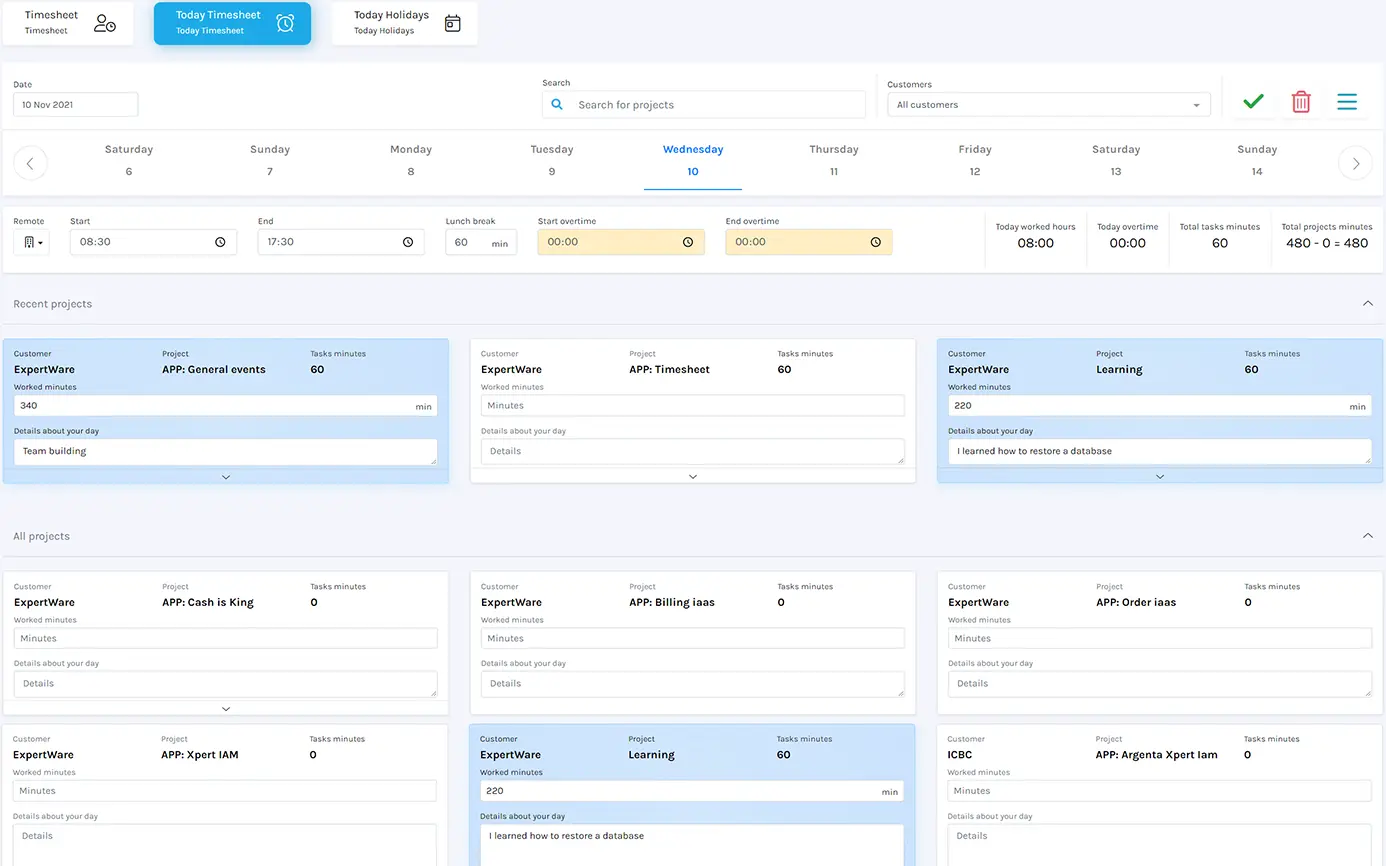Screen dimensions: 1386x866
Task: Click the Team building details box
Action: (226, 452)
